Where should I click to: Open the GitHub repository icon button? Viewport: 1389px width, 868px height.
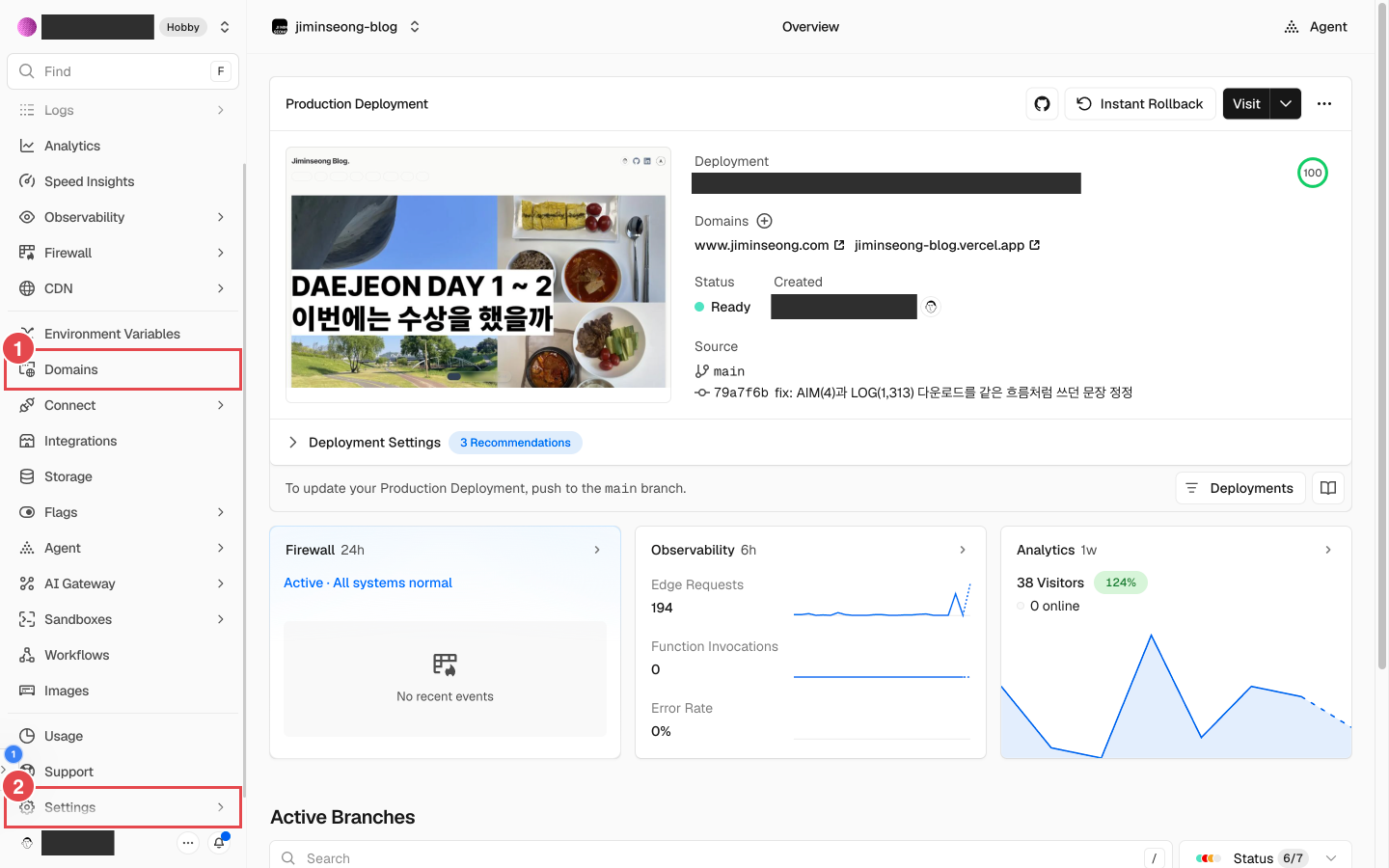[1043, 104]
